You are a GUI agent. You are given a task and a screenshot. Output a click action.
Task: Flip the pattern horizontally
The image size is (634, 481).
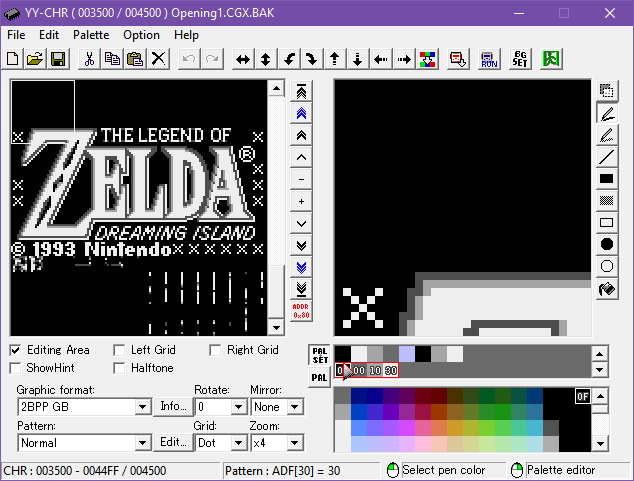tap(243, 59)
